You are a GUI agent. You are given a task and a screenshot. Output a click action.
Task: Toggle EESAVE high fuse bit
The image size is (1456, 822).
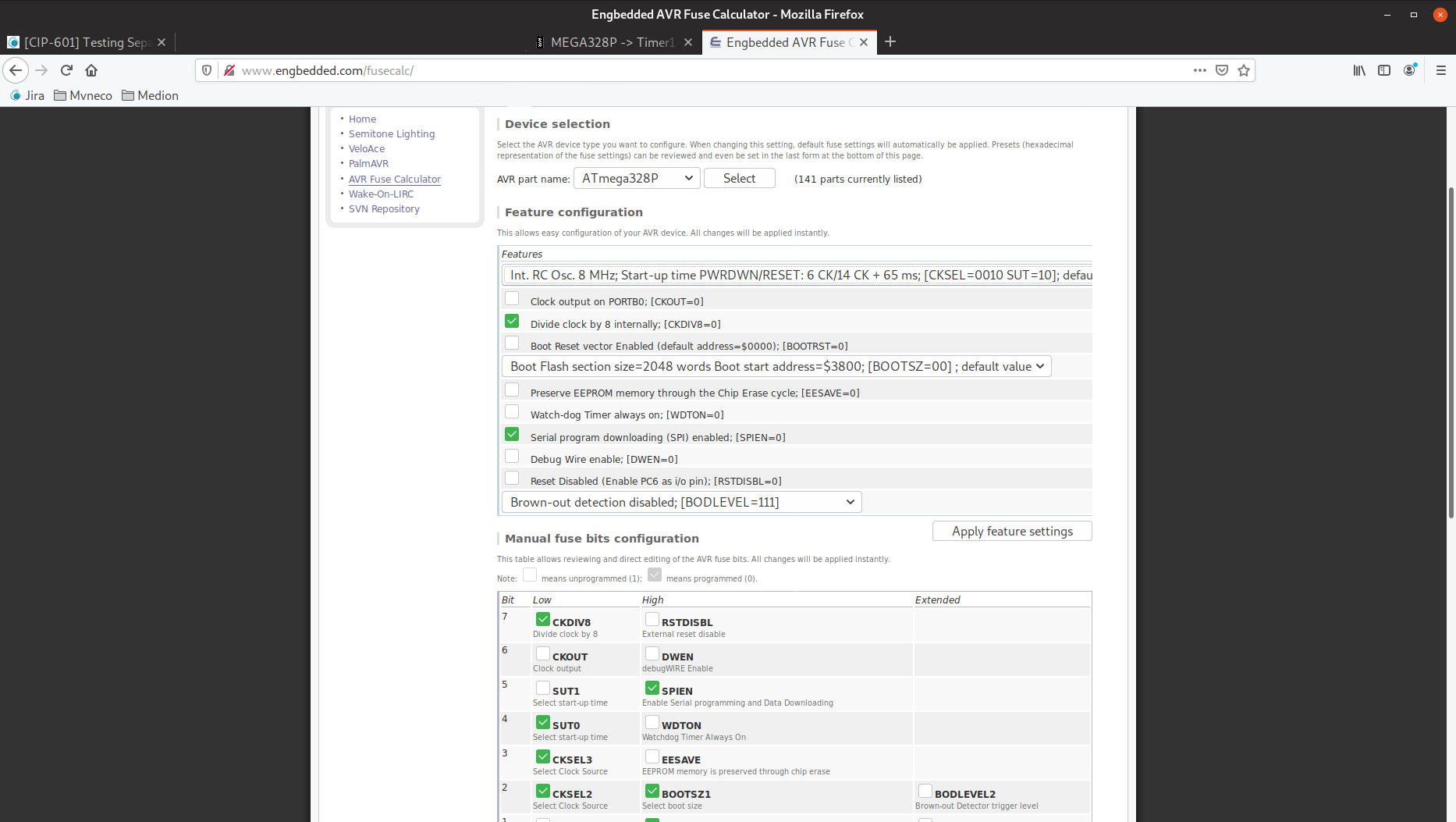(652, 756)
